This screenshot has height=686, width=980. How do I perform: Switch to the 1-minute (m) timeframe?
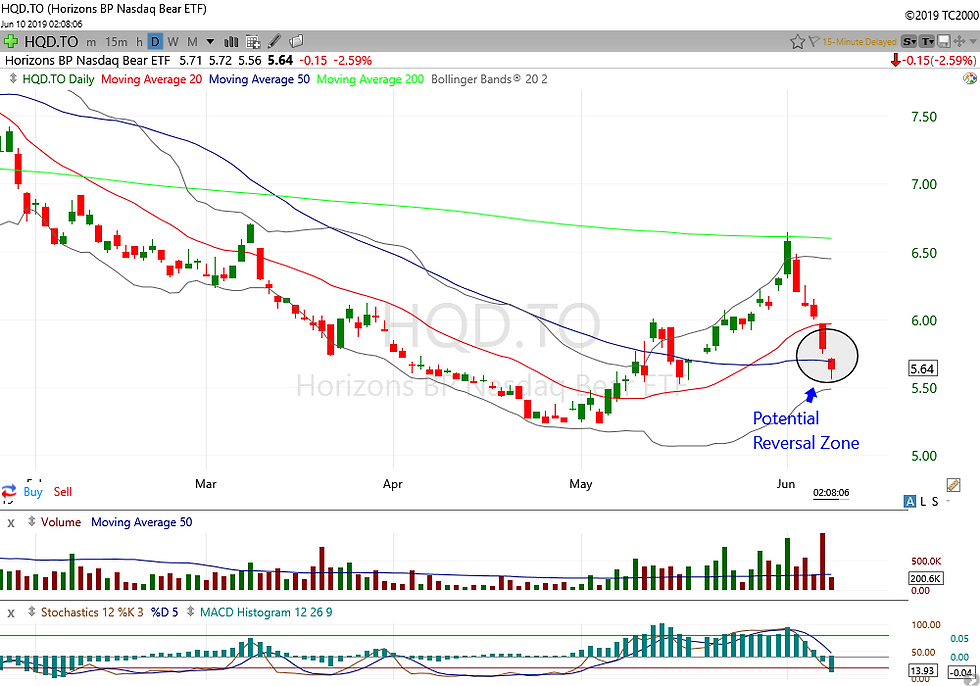91,42
